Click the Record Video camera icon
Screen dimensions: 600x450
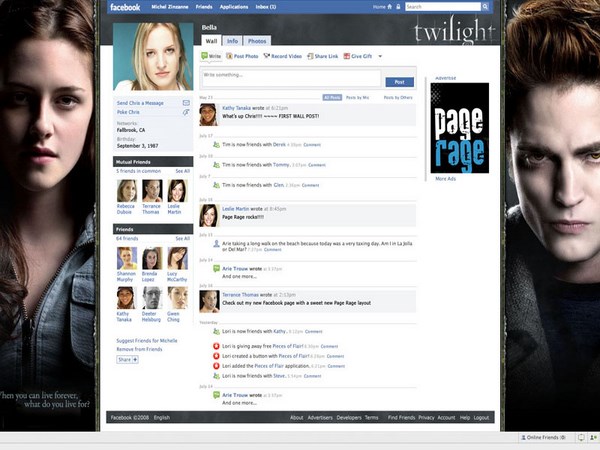[266, 56]
